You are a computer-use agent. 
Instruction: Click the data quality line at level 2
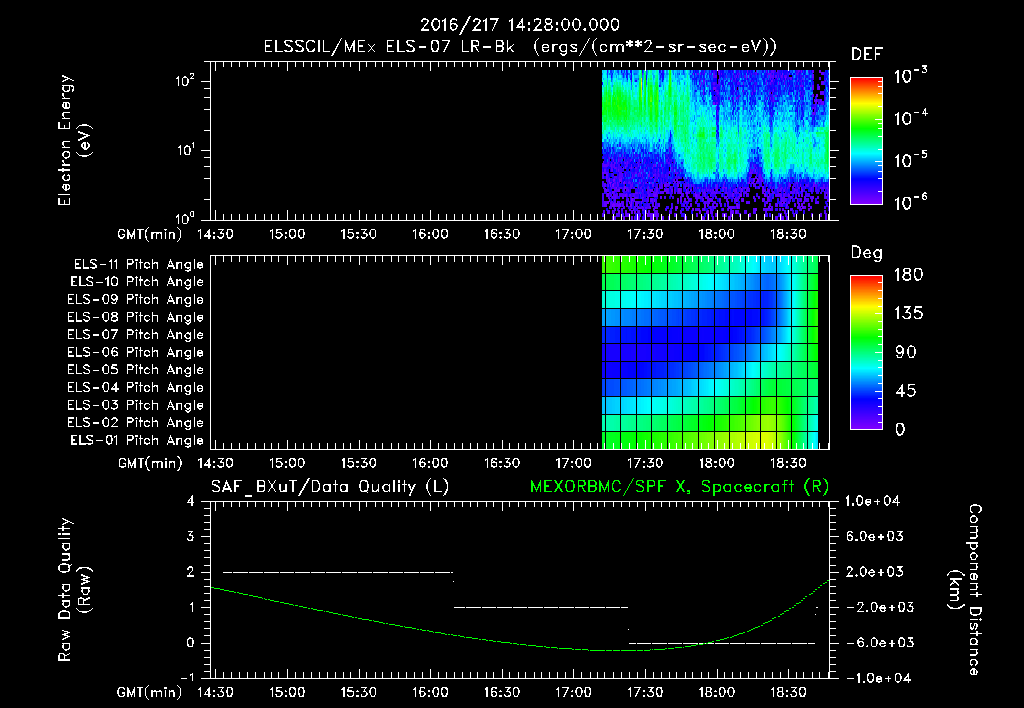pos(338,572)
